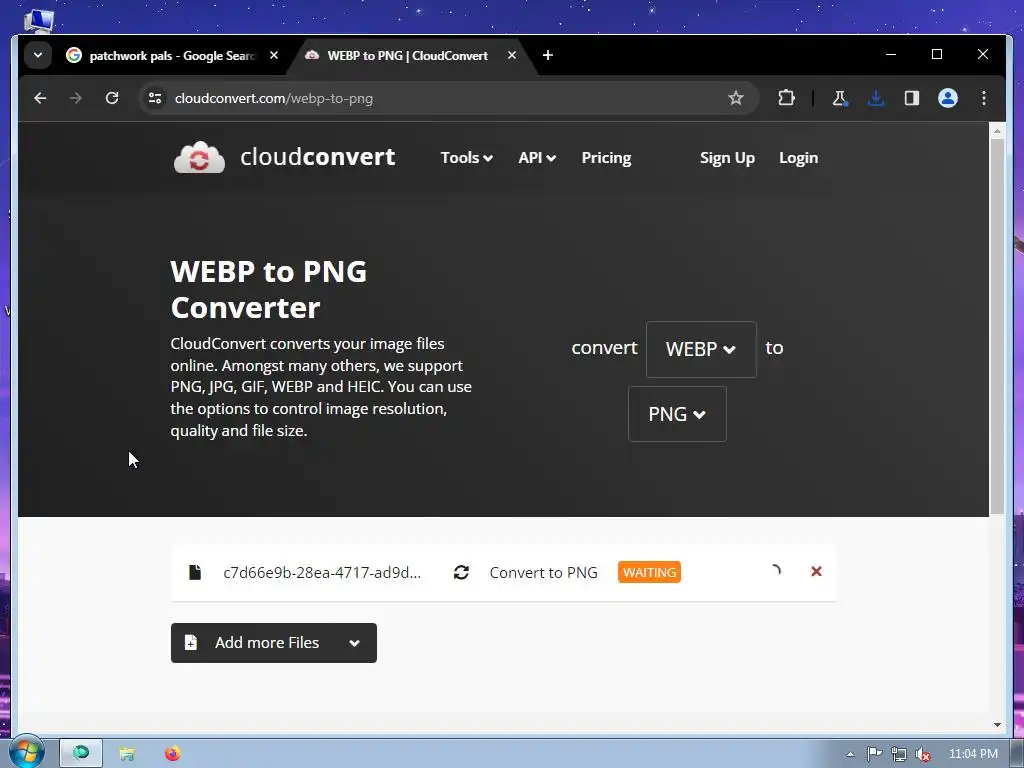Click the desktop computer icon
The image size is (1024, 768).
39,20
